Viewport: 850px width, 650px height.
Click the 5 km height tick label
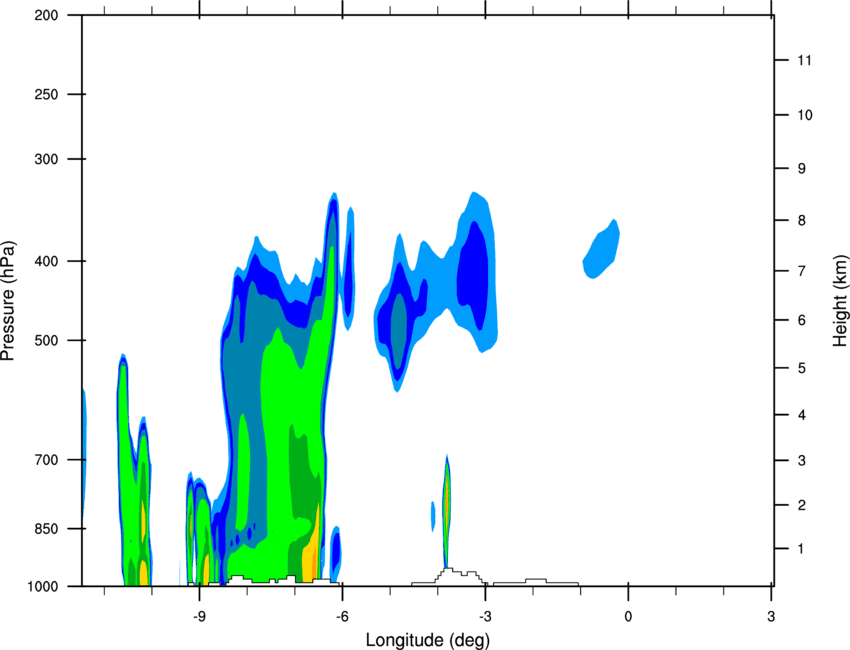pyautogui.click(x=802, y=369)
